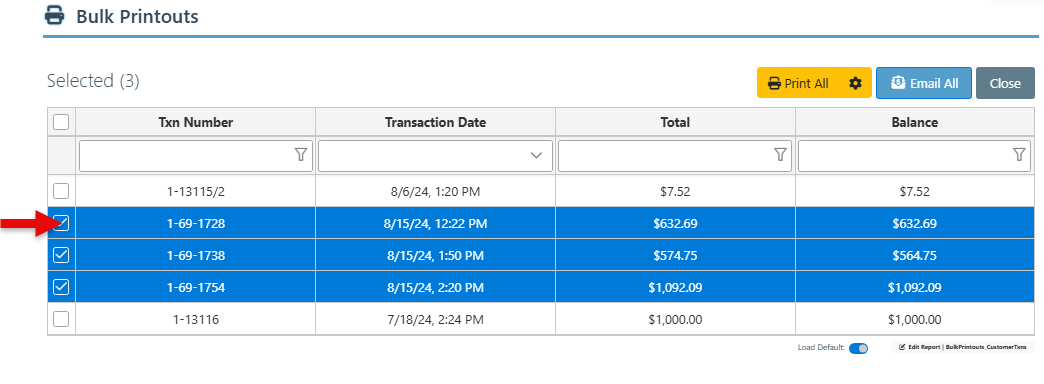Screen dimensions: 1044x384
Task: Click date 8/6/24, 1:20 PM
Action: tap(435, 192)
